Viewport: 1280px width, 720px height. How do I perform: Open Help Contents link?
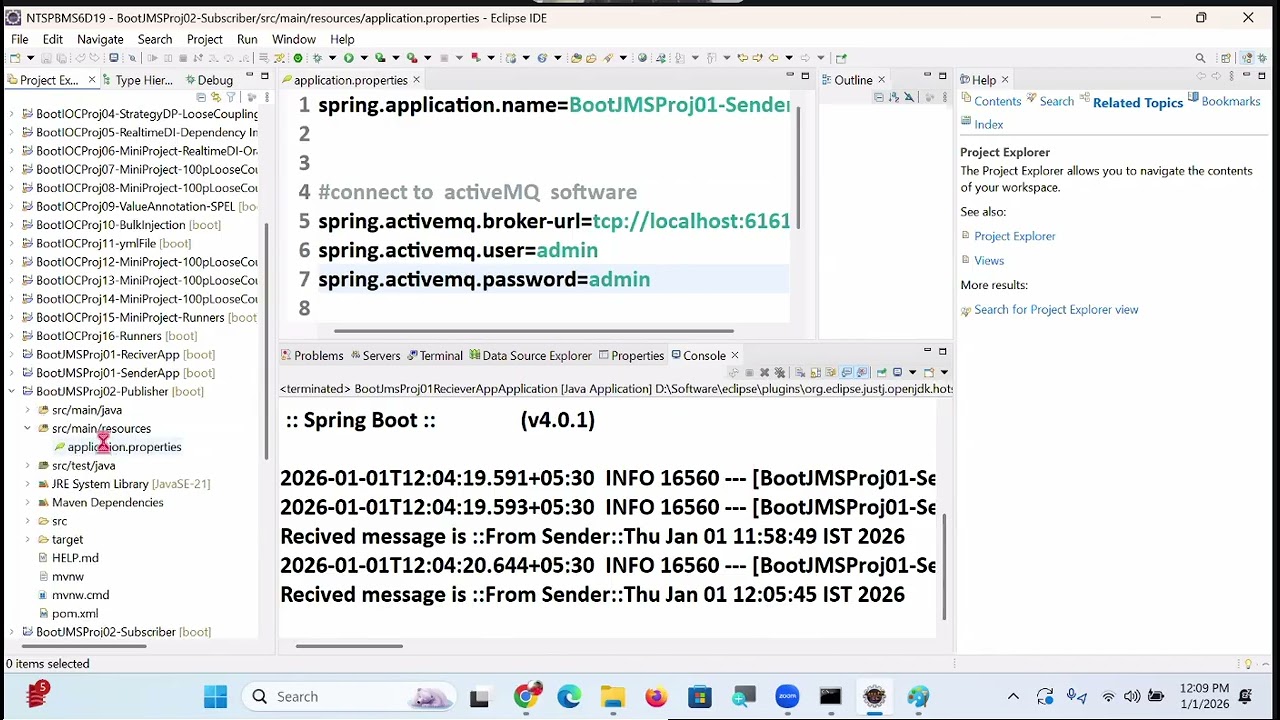point(997,101)
